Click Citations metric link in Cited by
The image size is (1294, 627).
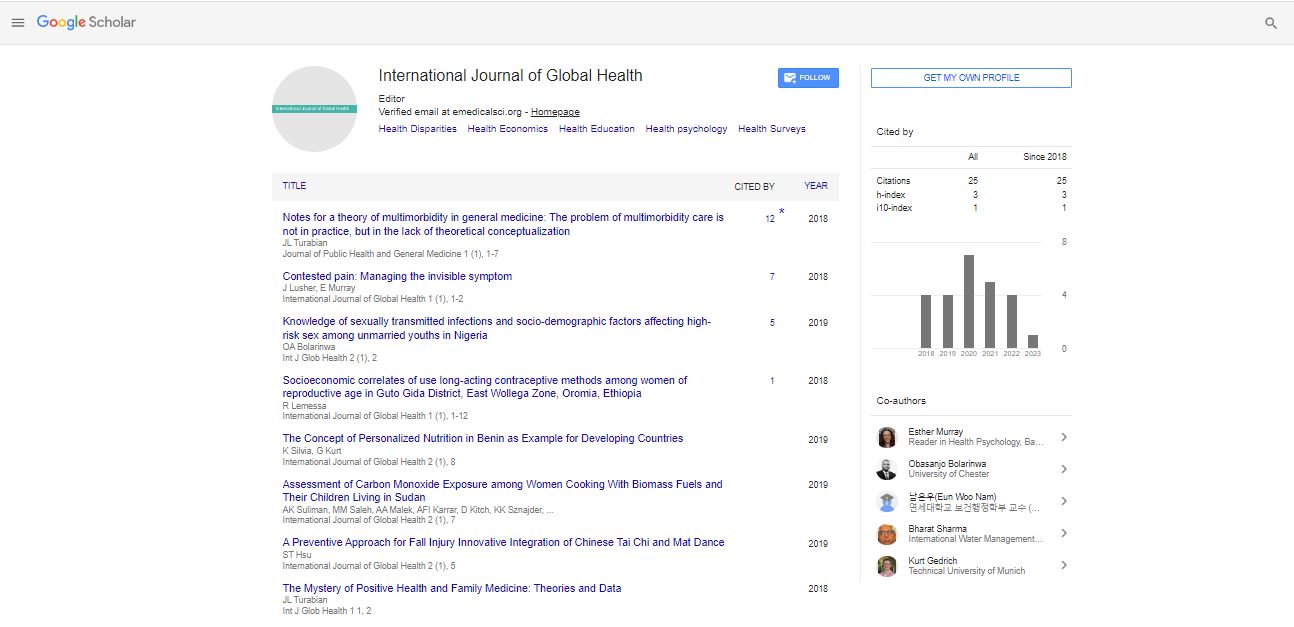(x=894, y=181)
